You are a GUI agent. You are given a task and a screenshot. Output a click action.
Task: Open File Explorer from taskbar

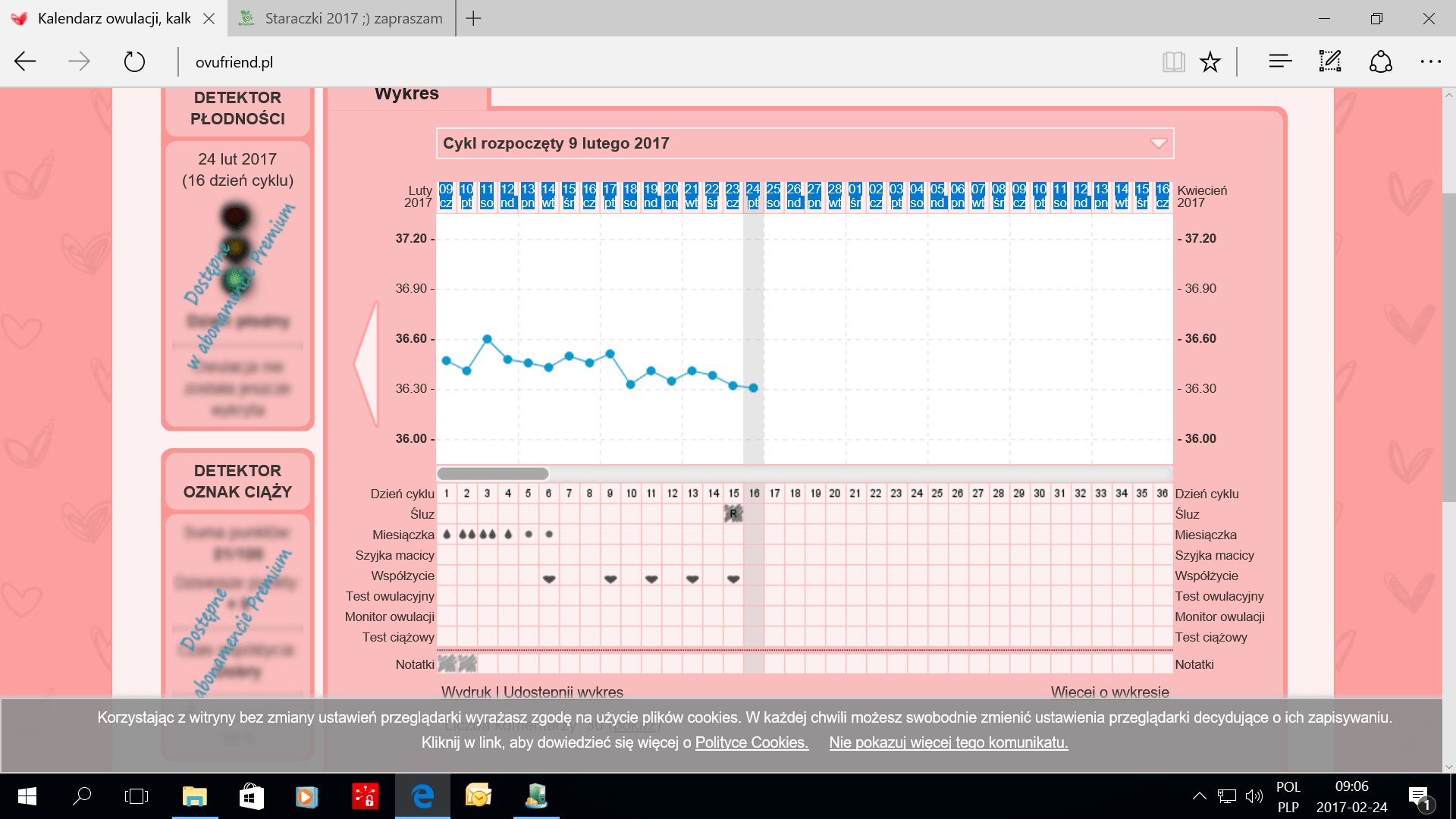point(195,796)
